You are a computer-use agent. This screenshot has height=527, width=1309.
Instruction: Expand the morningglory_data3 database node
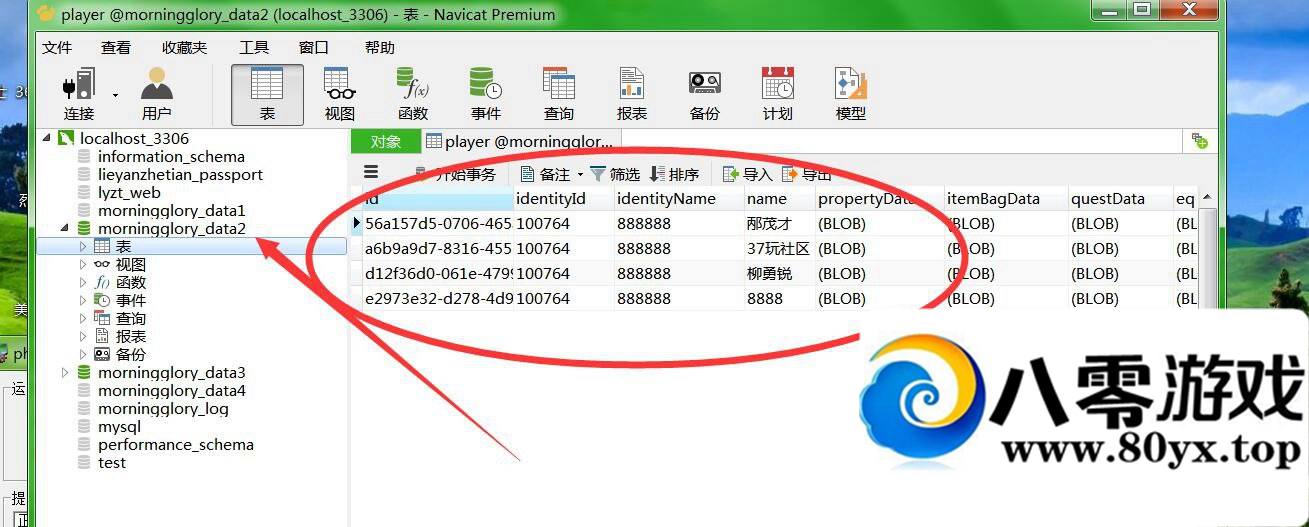coord(65,373)
